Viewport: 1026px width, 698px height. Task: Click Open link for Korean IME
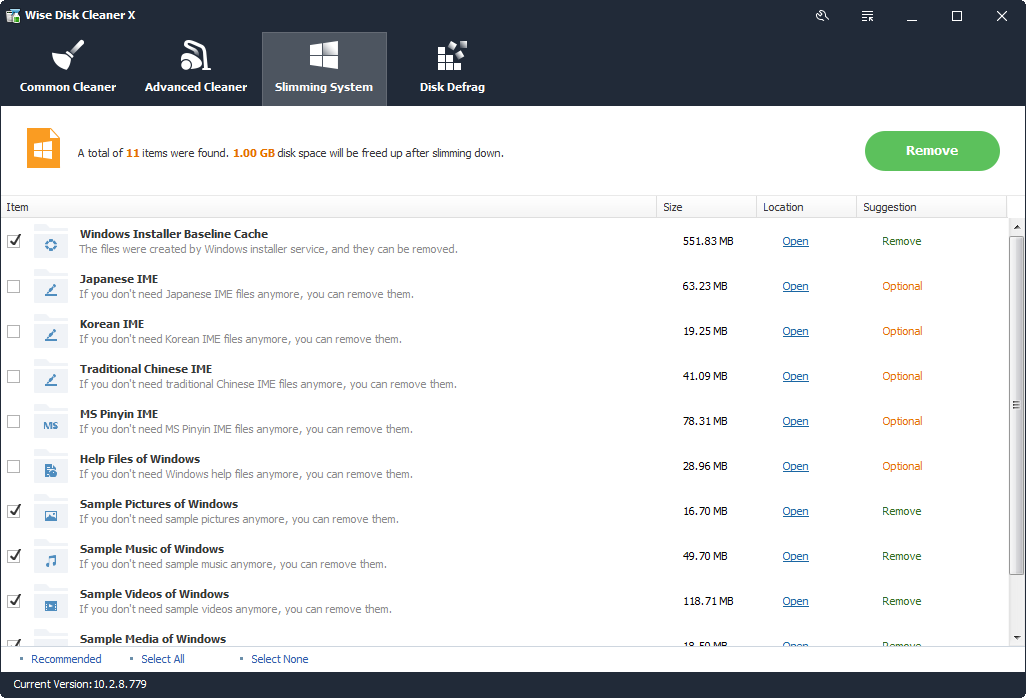coord(795,332)
